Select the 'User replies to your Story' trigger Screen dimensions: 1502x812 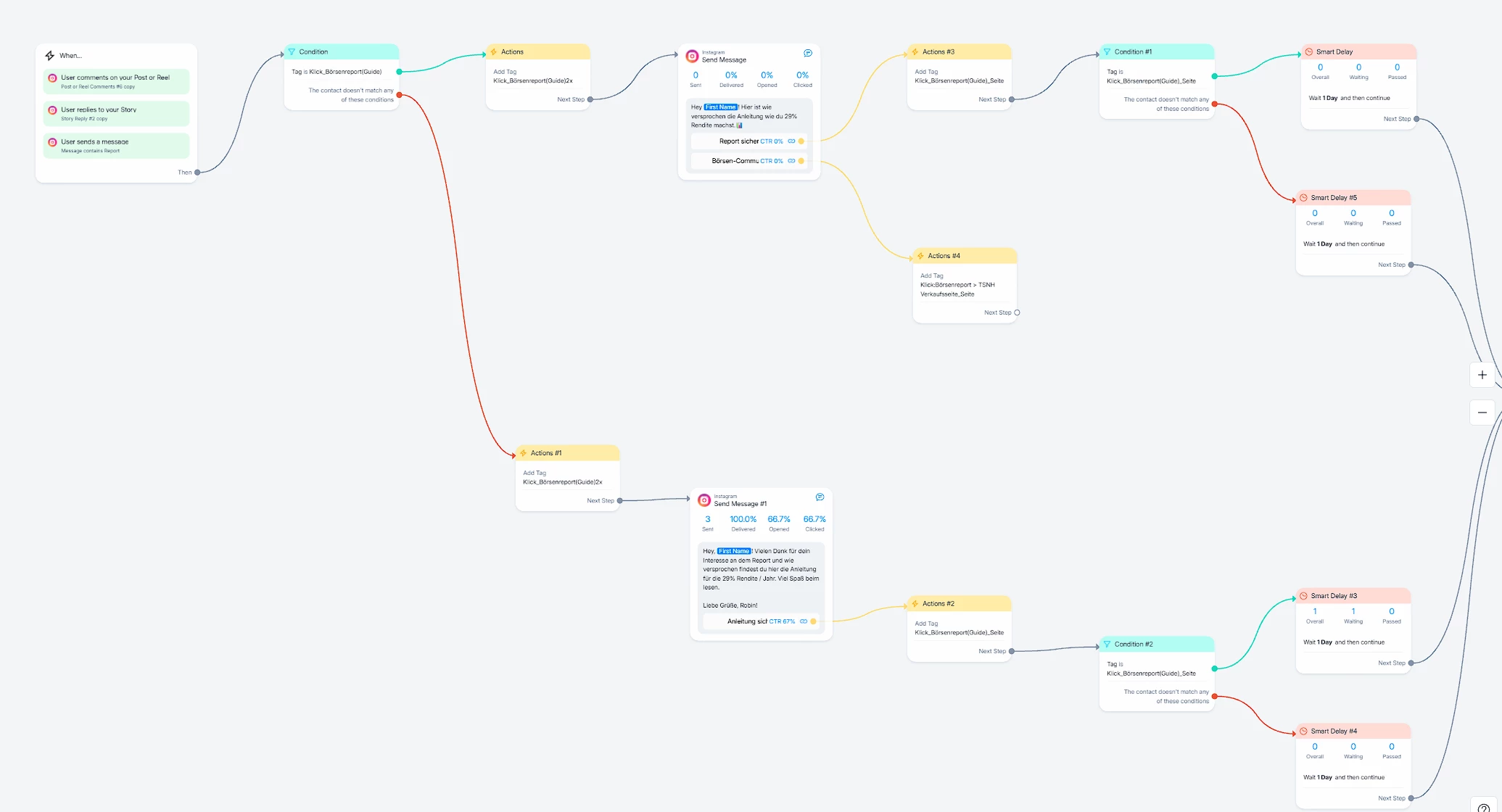pyautogui.click(x=116, y=113)
